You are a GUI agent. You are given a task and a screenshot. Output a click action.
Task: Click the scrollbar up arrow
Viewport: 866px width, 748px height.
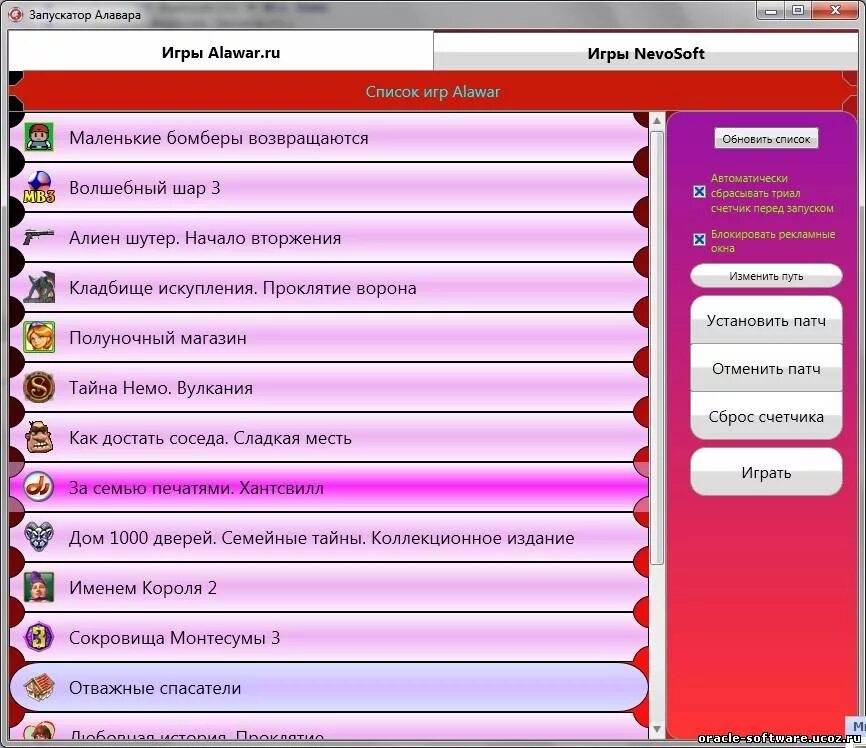pyautogui.click(x=657, y=120)
